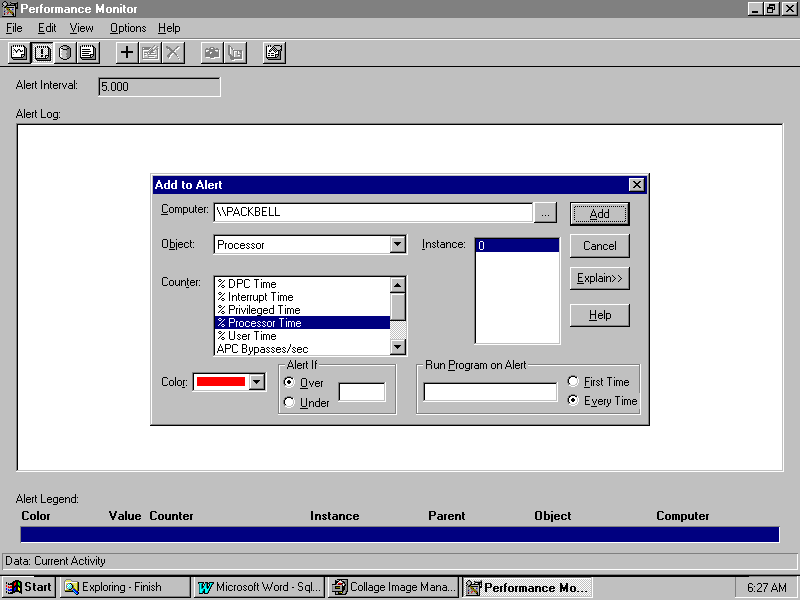Open the View menu
Image resolution: width=800 pixels, height=600 pixels.
click(x=81, y=28)
